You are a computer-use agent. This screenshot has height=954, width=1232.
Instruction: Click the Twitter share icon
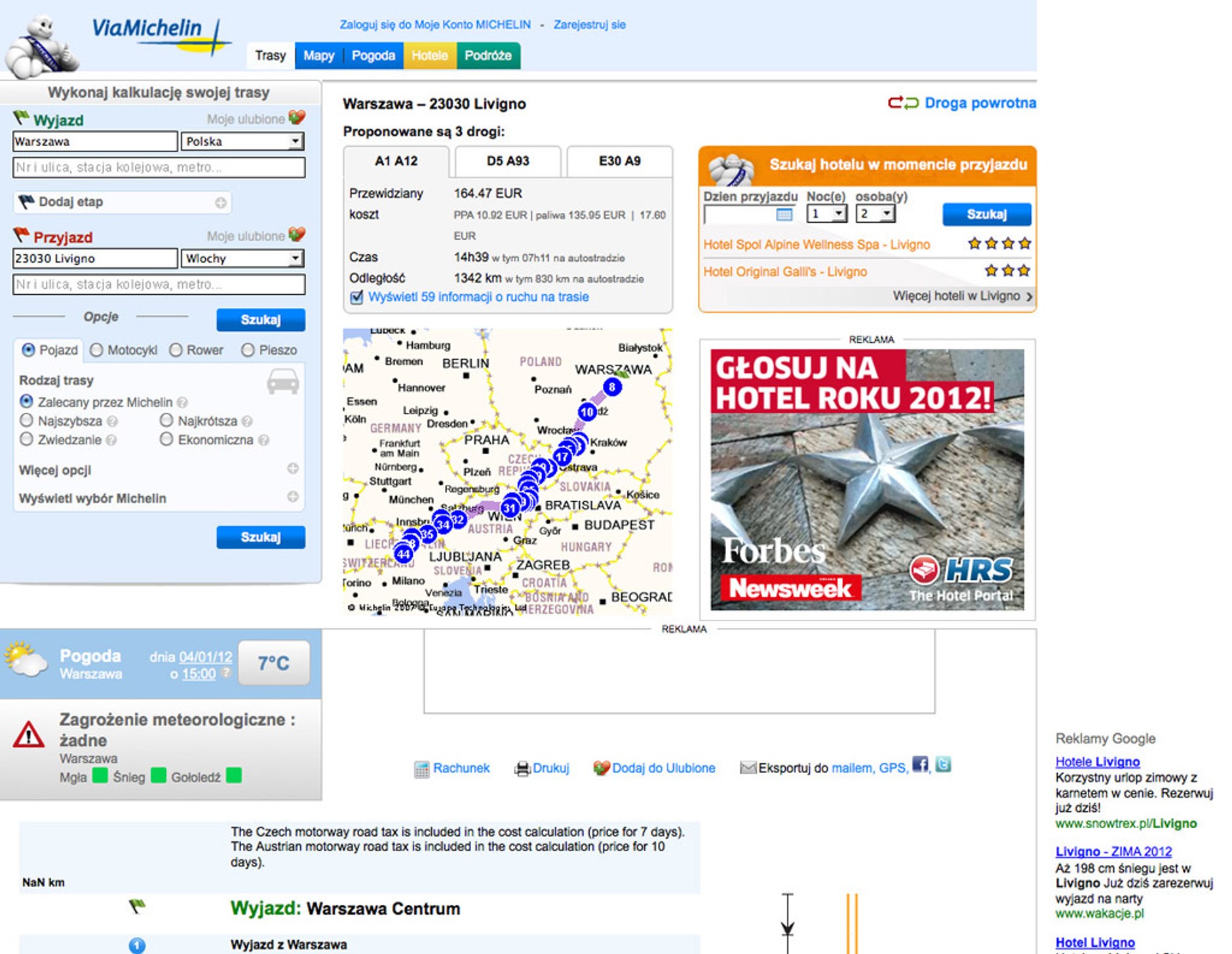coord(942,765)
